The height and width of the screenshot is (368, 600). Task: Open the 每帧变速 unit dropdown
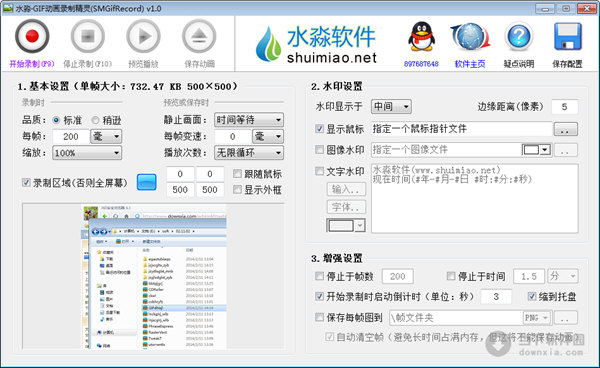[x=268, y=136]
